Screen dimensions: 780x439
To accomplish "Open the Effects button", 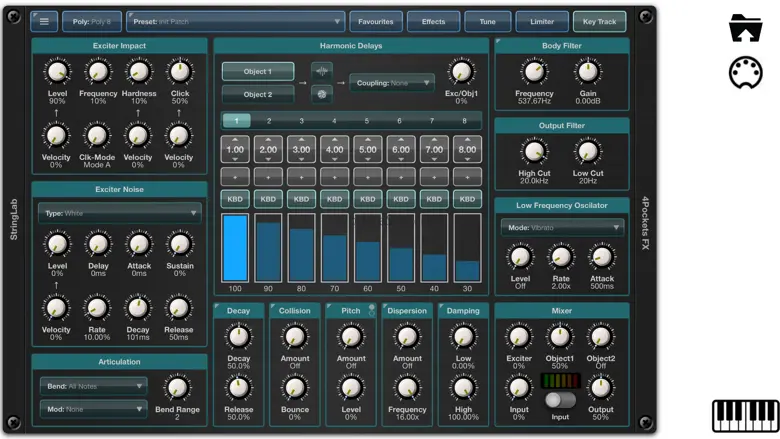I will tap(433, 21).
